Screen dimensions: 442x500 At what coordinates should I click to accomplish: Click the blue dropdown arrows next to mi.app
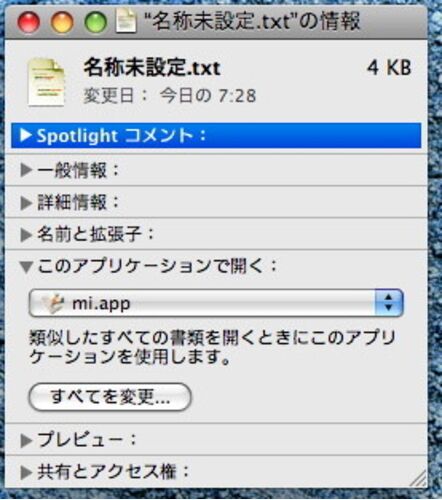(389, 303)
